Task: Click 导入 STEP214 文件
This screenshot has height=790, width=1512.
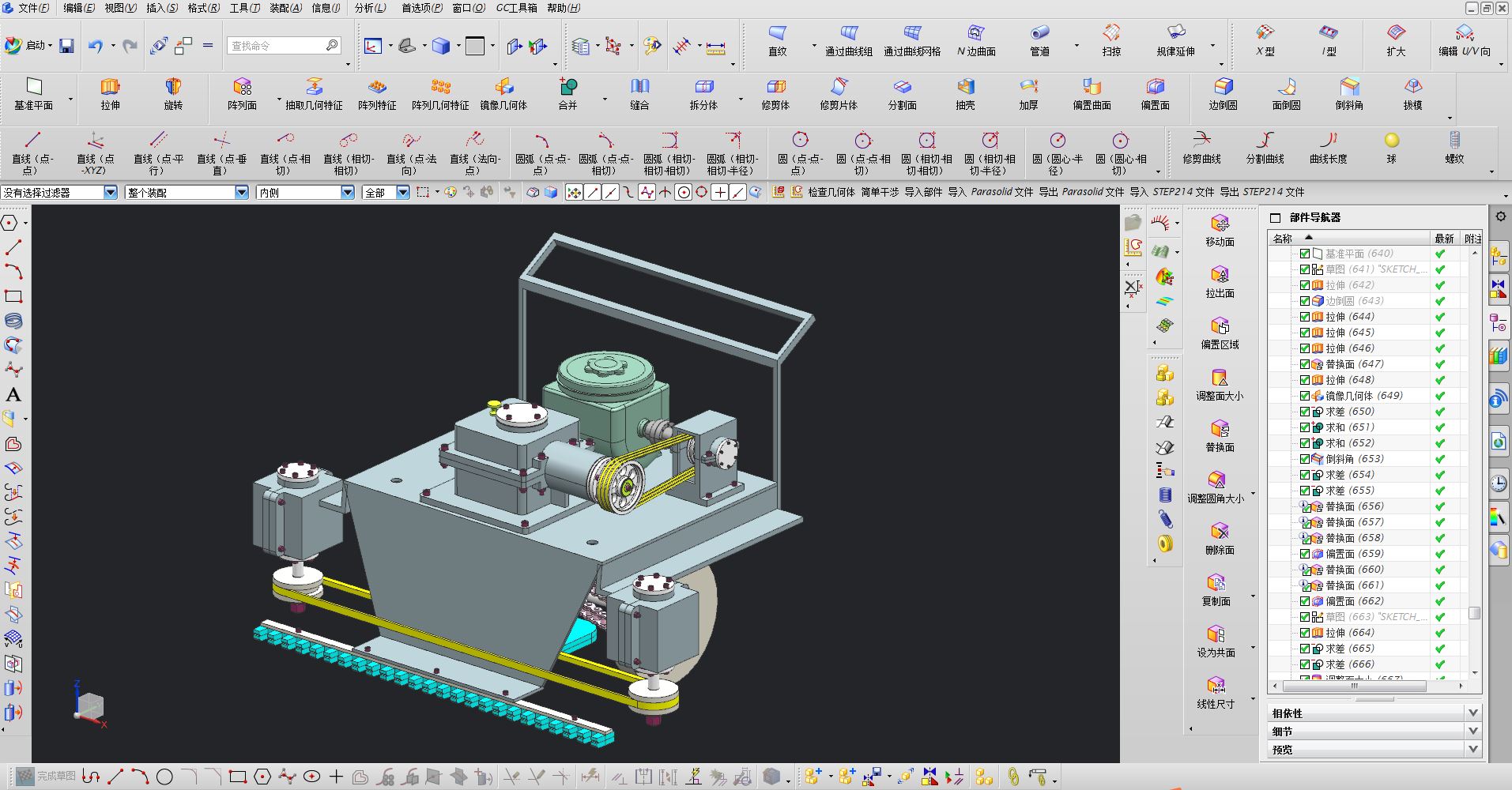Action: [x=1172, y=192]
